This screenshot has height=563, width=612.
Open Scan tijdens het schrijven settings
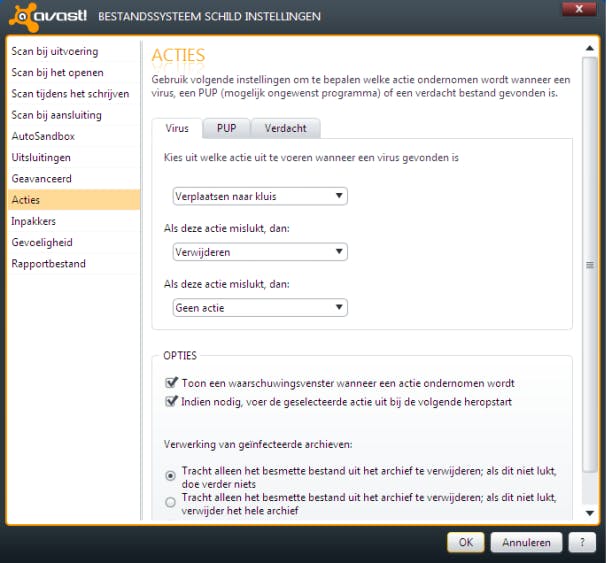point(73,94)
